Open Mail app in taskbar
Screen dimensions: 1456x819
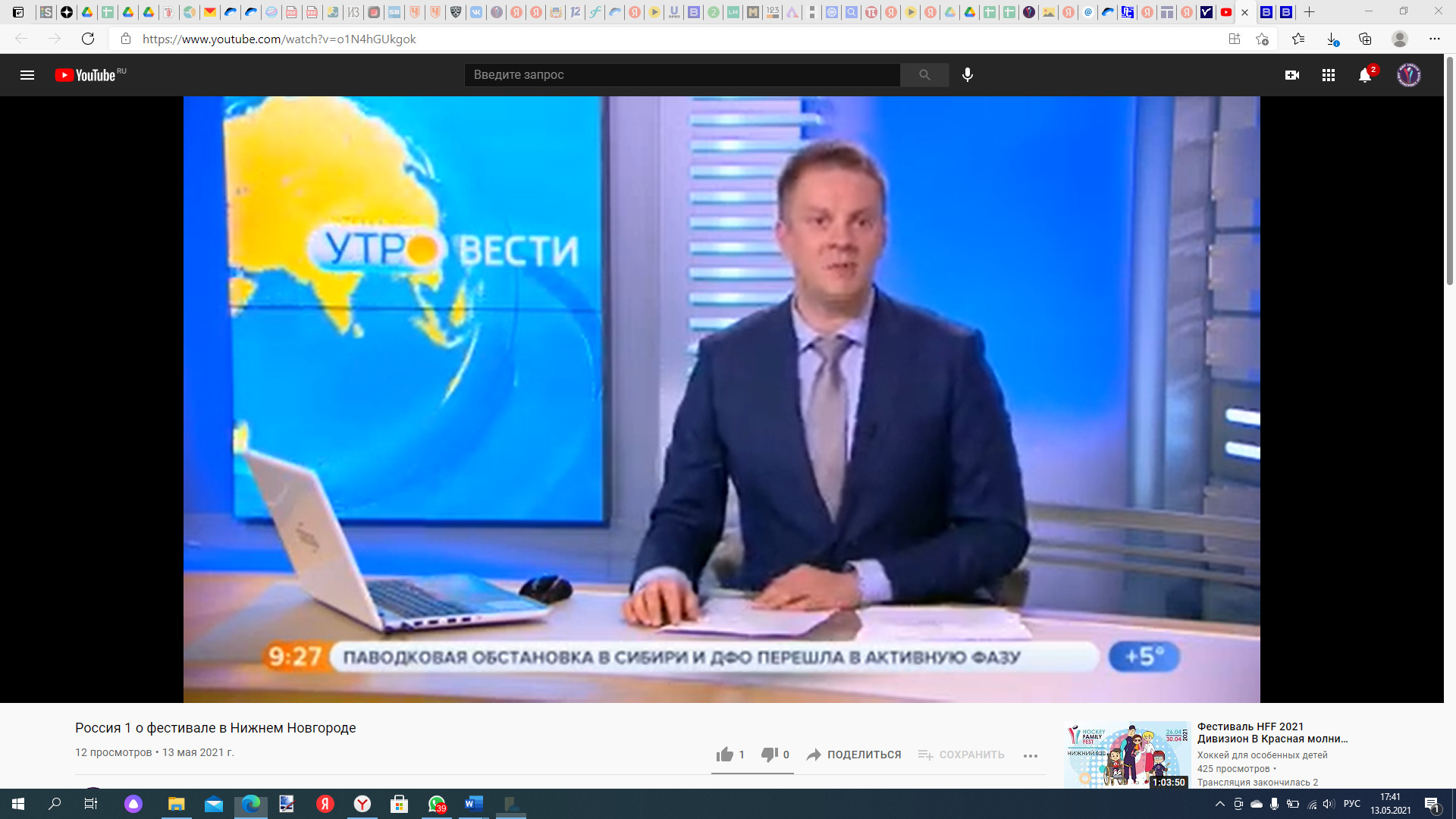[214, 804]
